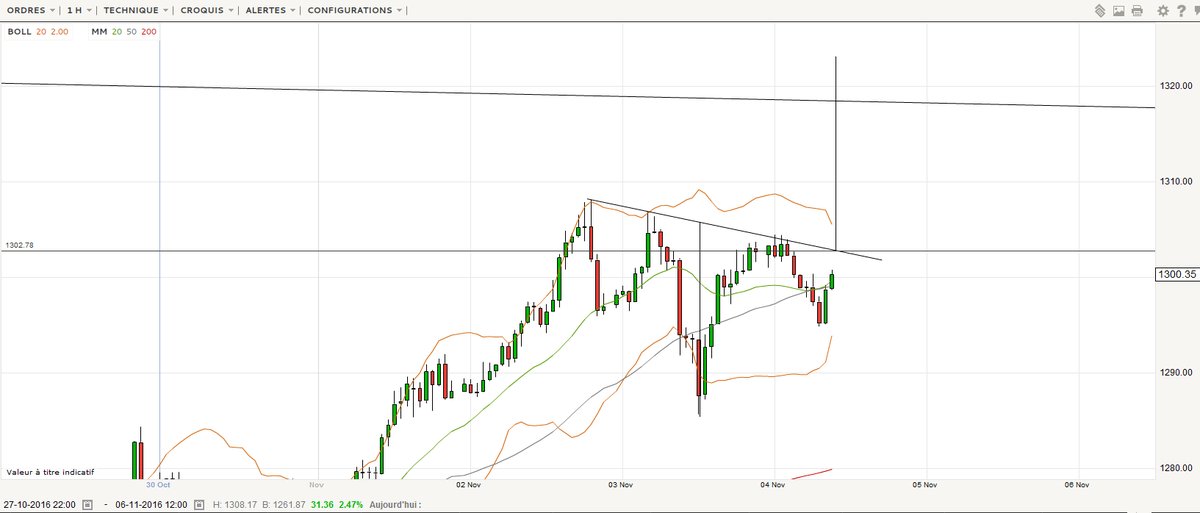Click the red MM 200 value
1200x513 pixels.
[x=149, y=32]
